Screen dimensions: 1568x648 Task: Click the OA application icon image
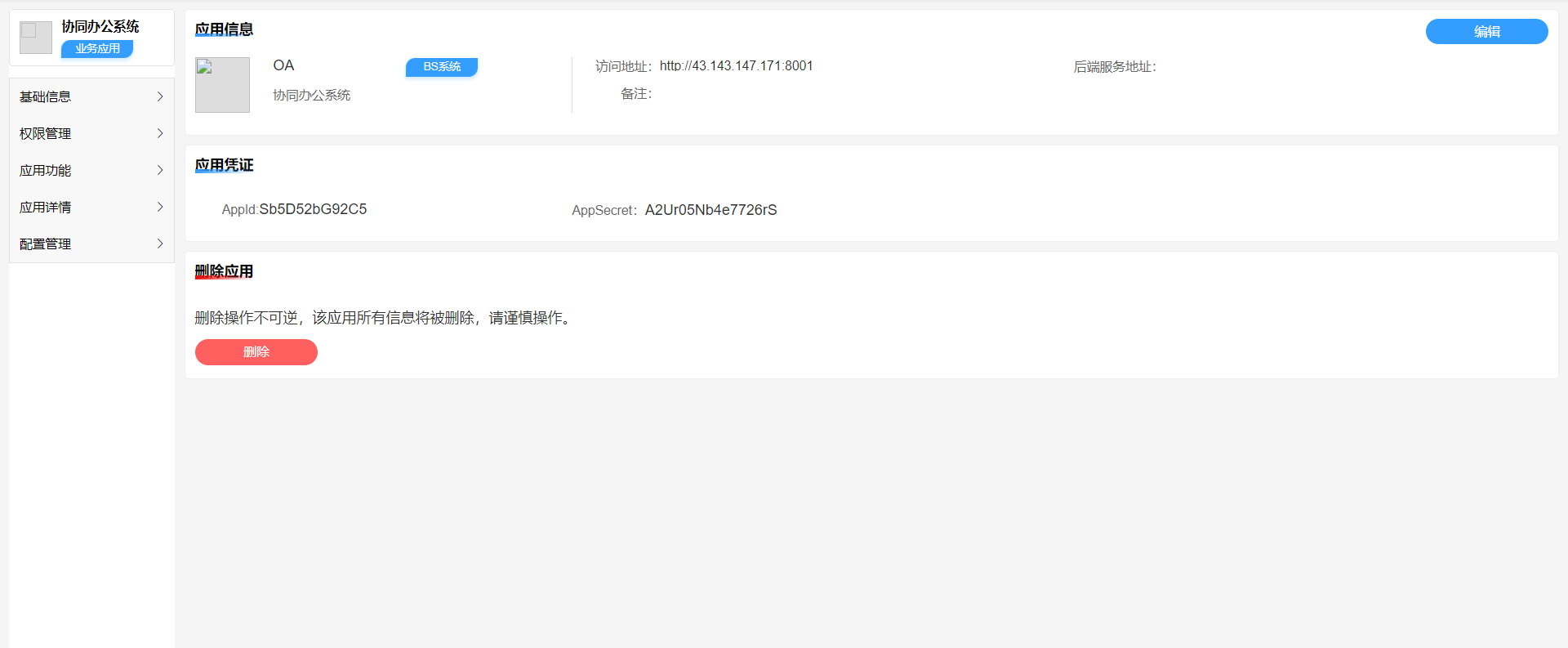(x=222, y=85)
